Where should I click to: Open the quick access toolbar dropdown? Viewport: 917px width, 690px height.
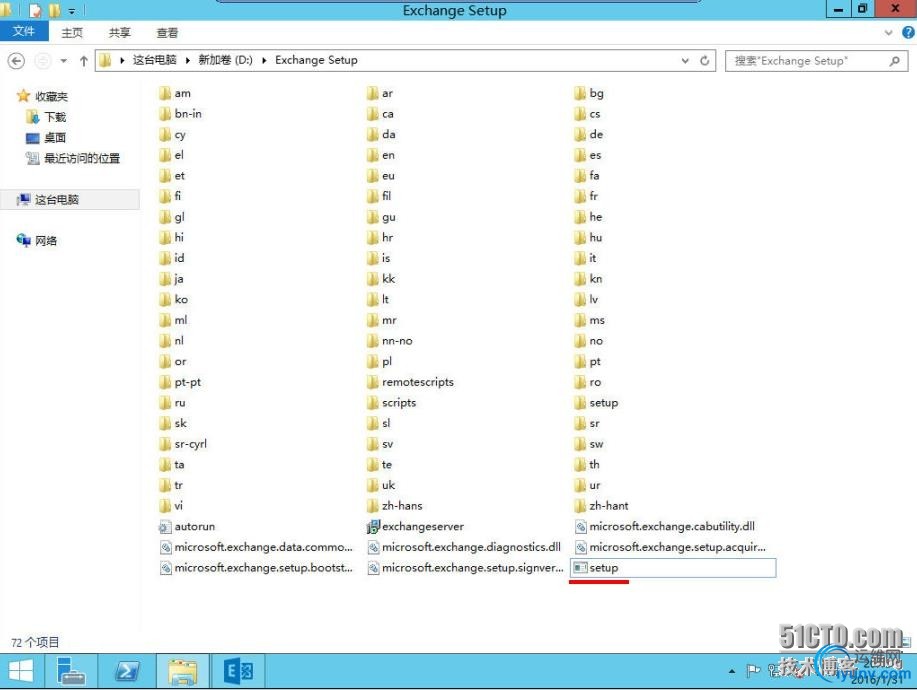pyautogui.click(x=72, y=11)
